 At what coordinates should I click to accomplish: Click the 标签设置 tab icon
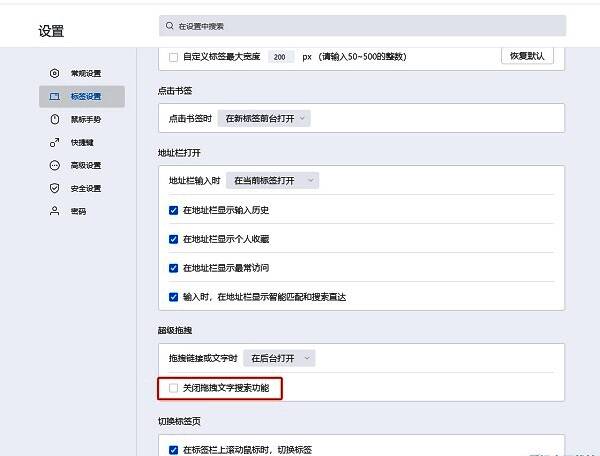[x=55, y=96]
